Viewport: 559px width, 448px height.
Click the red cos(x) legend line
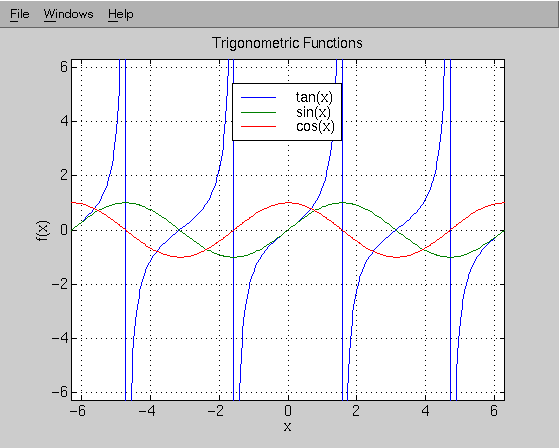click(x=258, y=126)
